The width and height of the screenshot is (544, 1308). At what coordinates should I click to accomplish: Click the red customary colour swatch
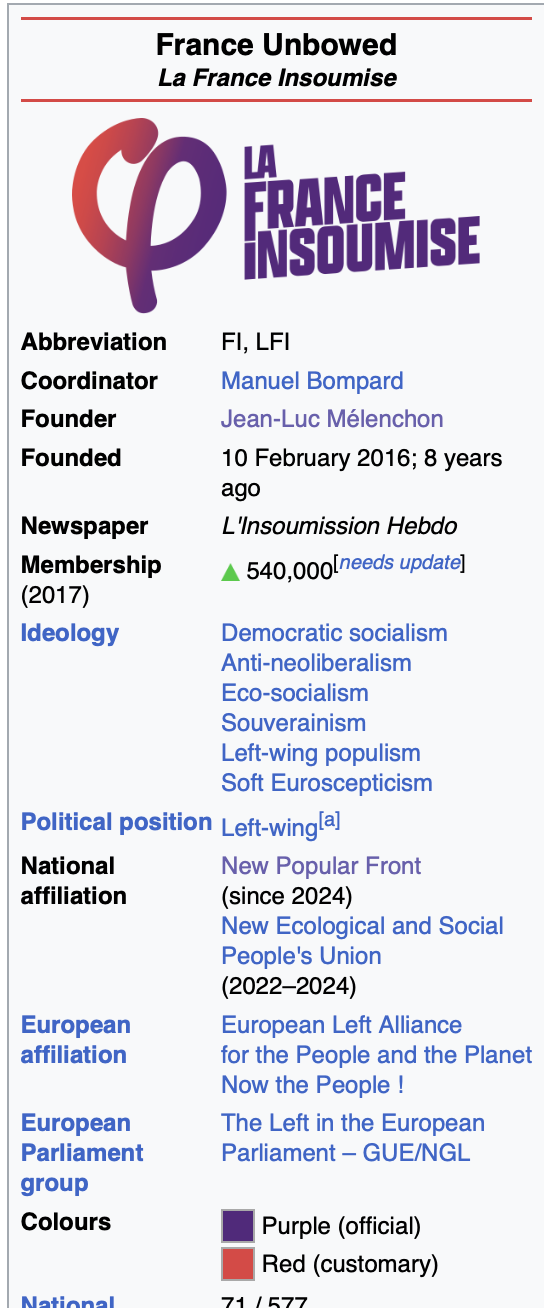click(238, 1264)
